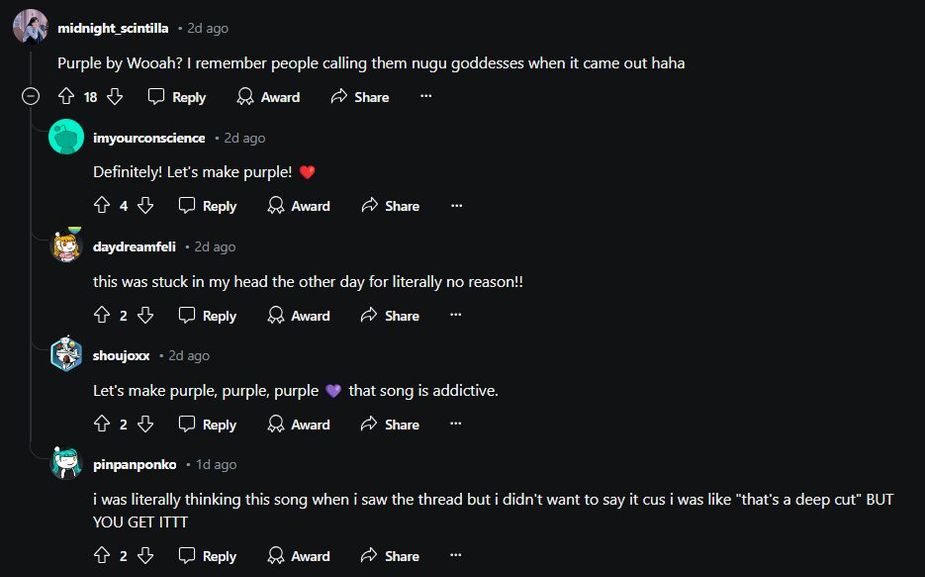Reply to midnight_scintilla's comment

coord(177,97)
